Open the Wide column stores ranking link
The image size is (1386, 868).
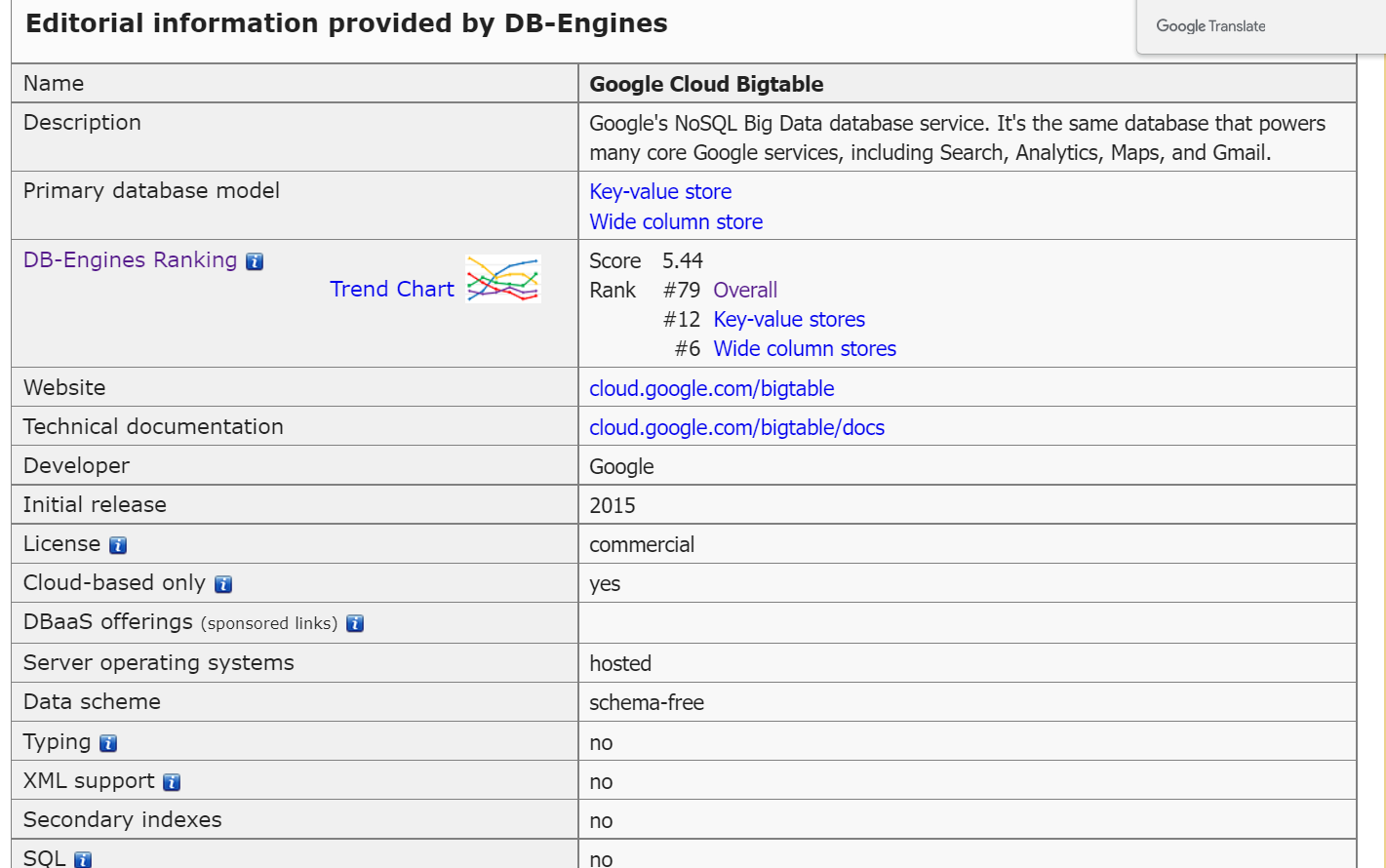tap(805, 348)
